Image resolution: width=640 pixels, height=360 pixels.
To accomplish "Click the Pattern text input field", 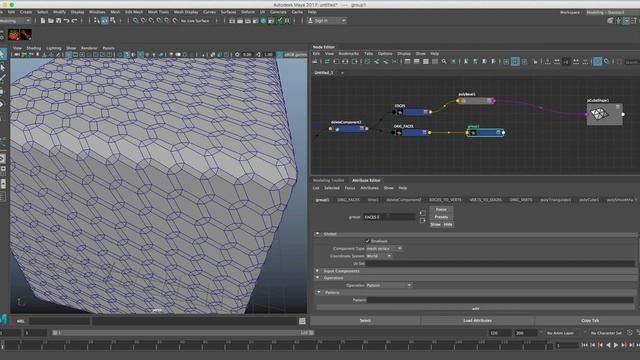I will point(500,300).
